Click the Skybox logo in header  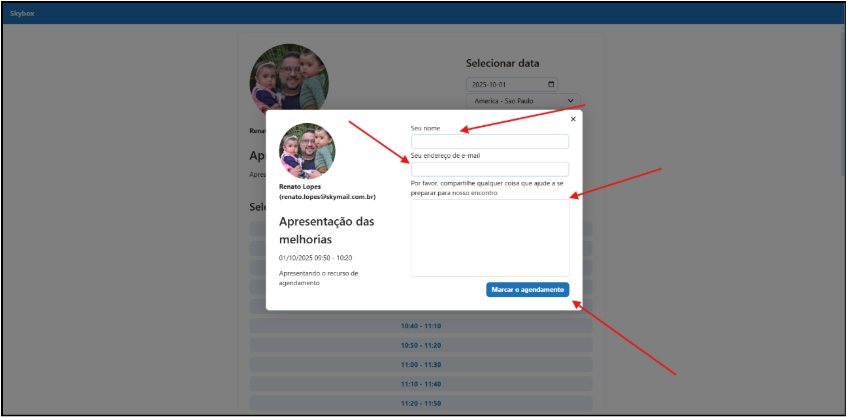tap(22, 13)
